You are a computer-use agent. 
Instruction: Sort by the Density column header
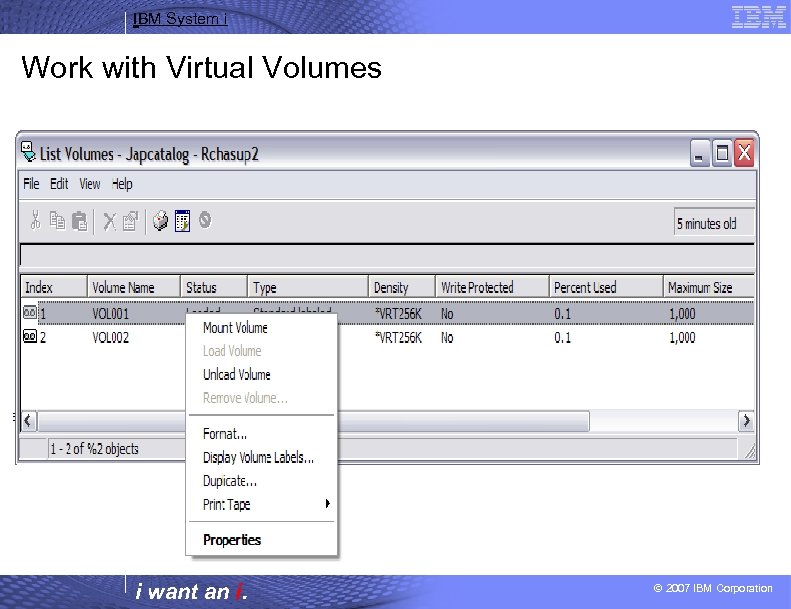coord(402,287)
